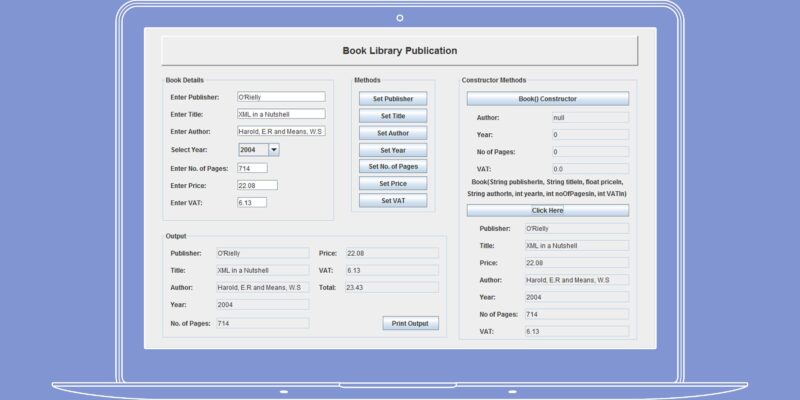Focus the Enter Title text field
The image size is (800, 400).
[281, 114]
